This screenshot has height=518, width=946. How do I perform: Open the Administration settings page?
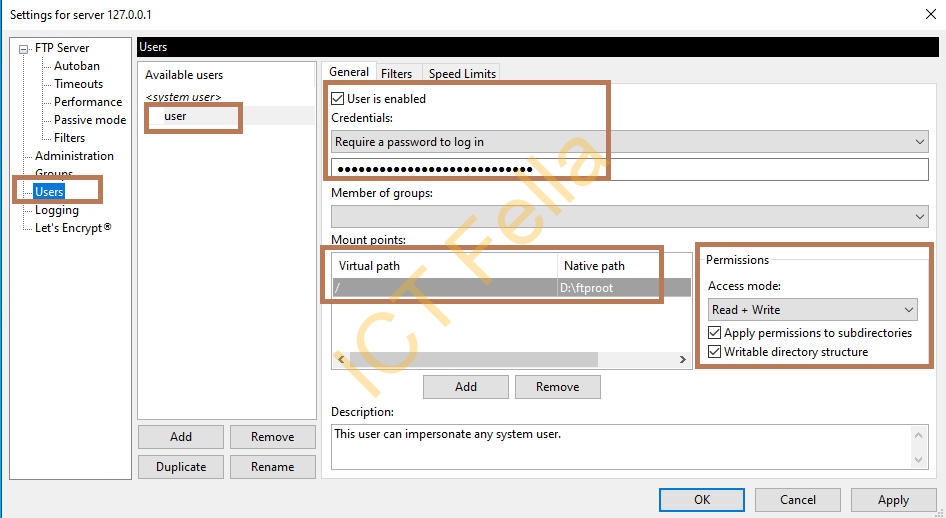(74, 156)
